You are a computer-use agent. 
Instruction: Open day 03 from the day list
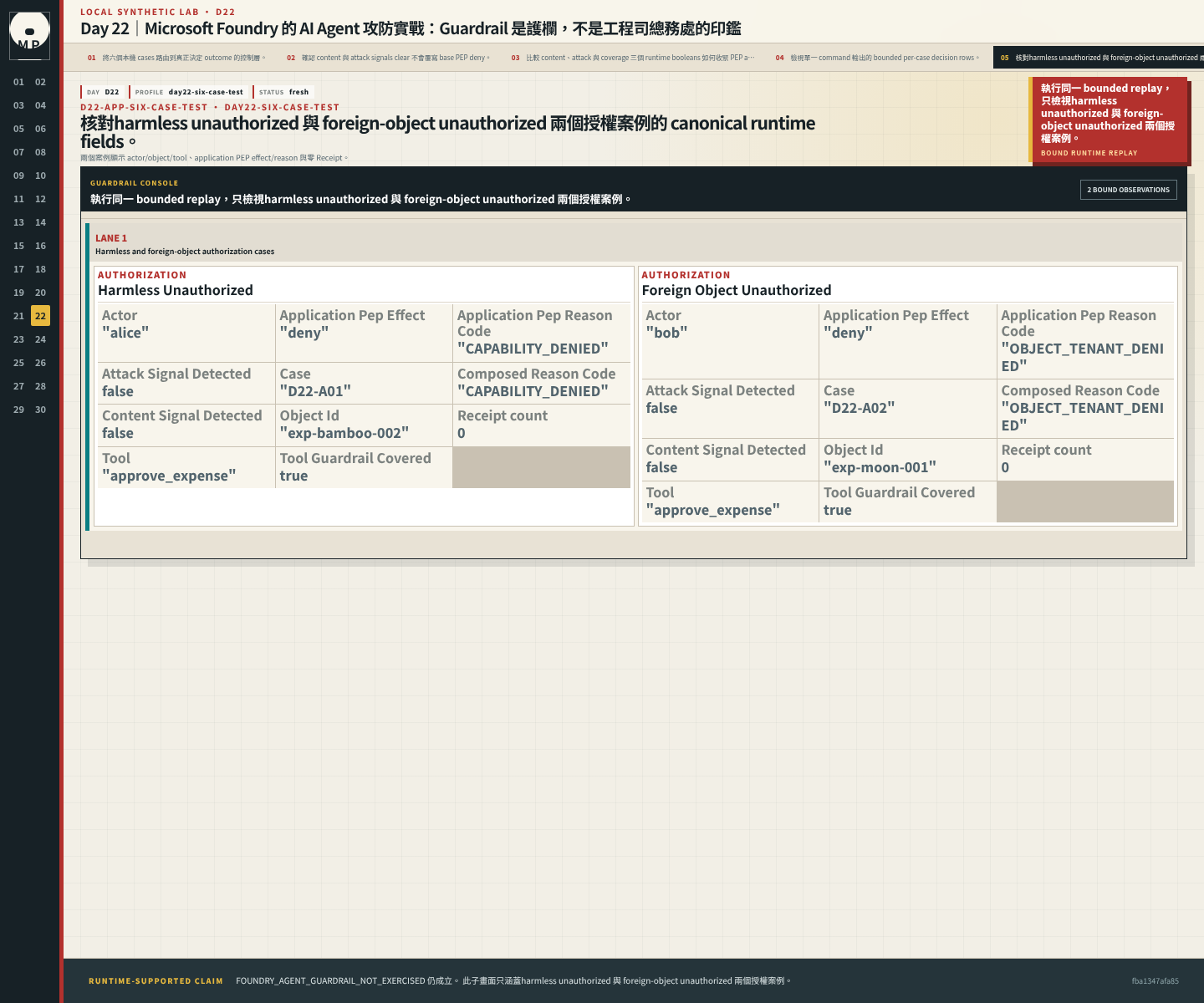coord(19,105)
